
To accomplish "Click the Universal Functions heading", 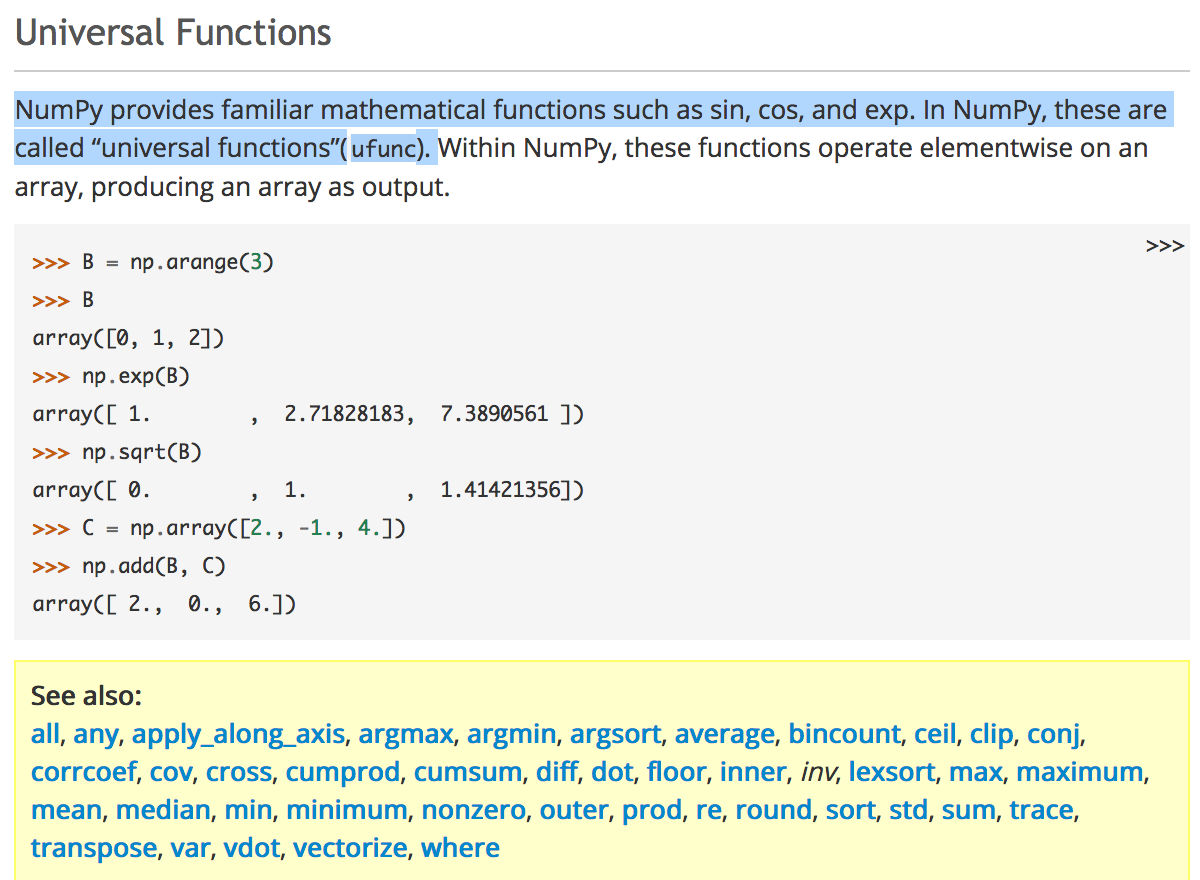I will click(x=173, y=33).
